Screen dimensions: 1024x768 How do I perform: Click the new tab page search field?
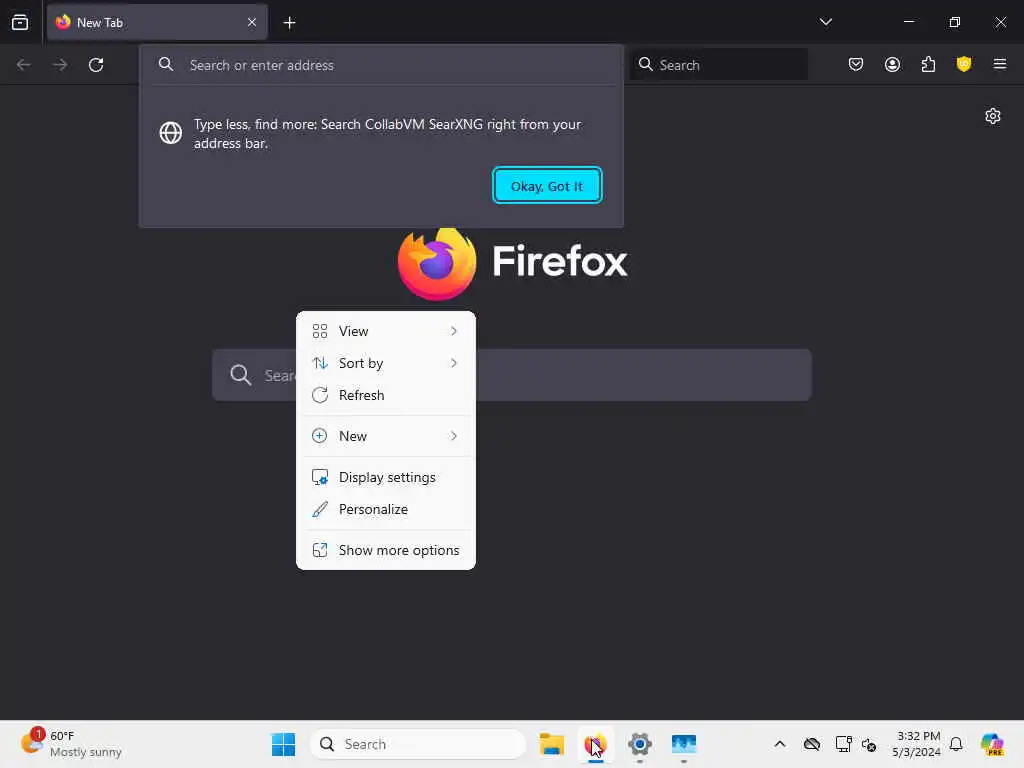(511, 375)
